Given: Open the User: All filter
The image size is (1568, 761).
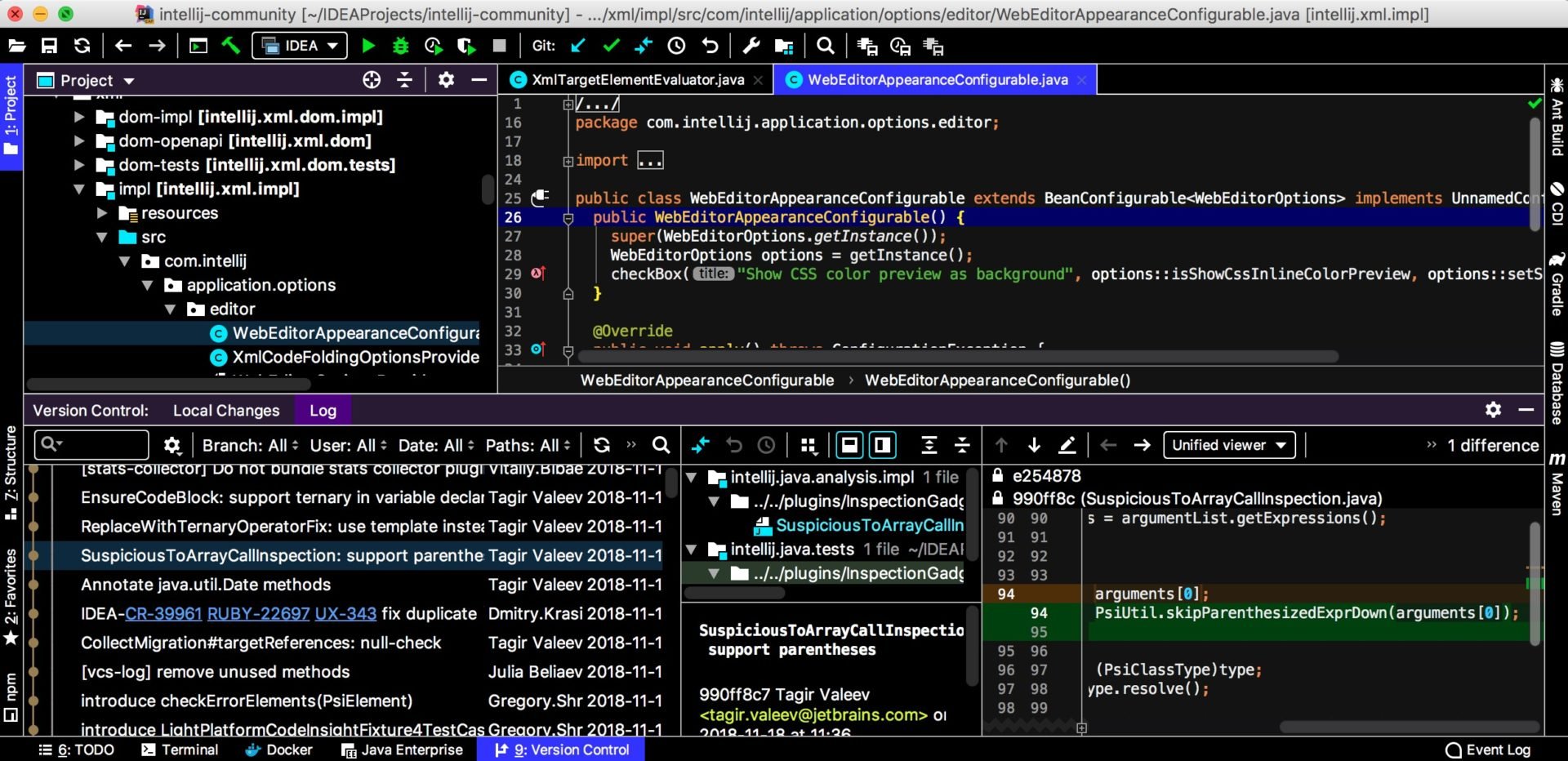Looking at the screenshot, I should coord(348,445).
